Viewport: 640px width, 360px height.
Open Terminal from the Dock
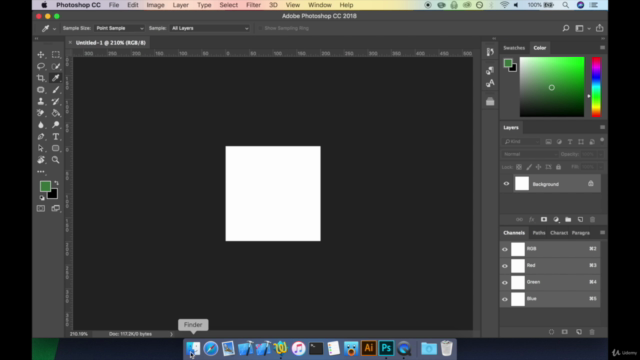[316, 348]
